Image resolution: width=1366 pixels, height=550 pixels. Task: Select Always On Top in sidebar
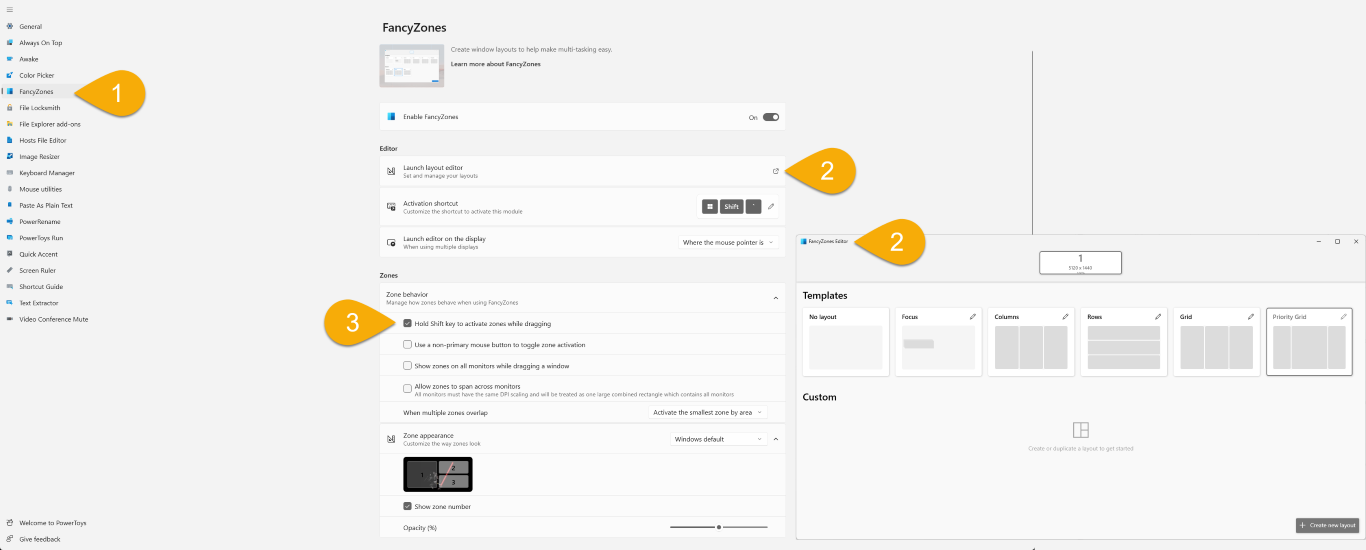(x=40, y=43)
